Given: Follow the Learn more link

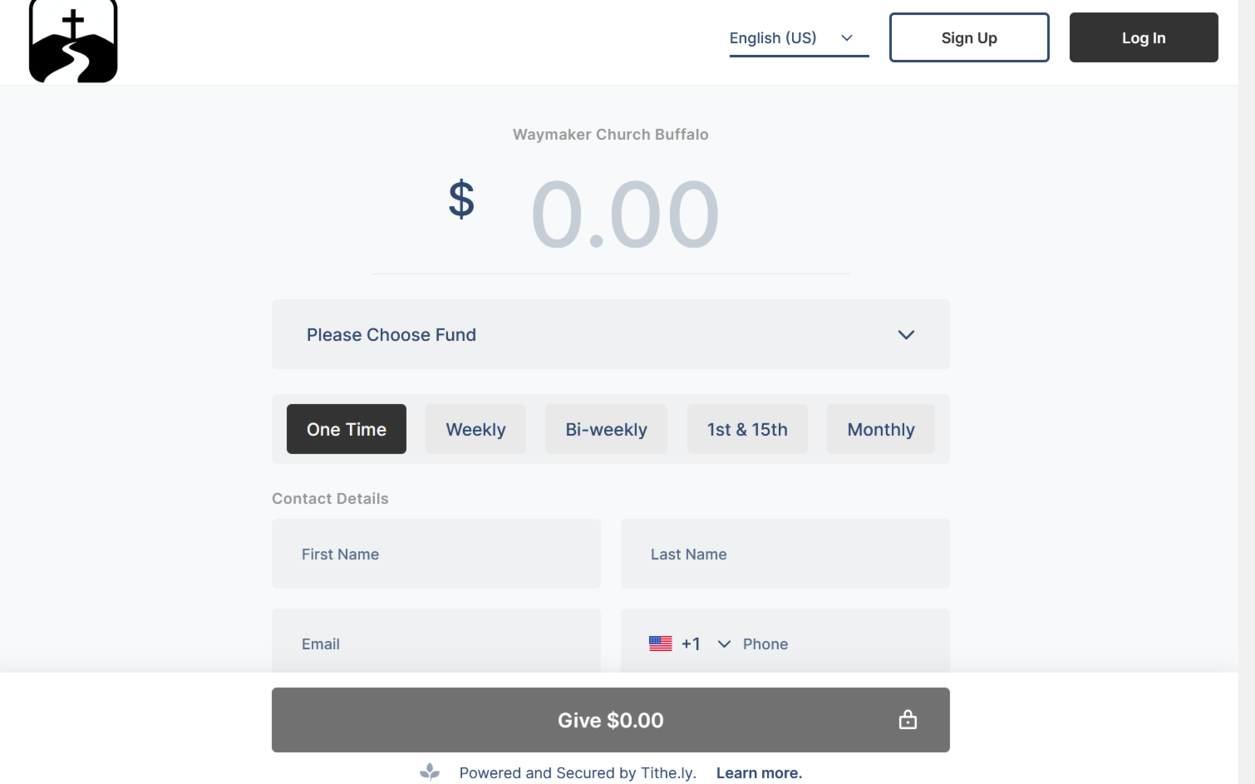Looking at the screenshot, I should [x=759, y=773].
